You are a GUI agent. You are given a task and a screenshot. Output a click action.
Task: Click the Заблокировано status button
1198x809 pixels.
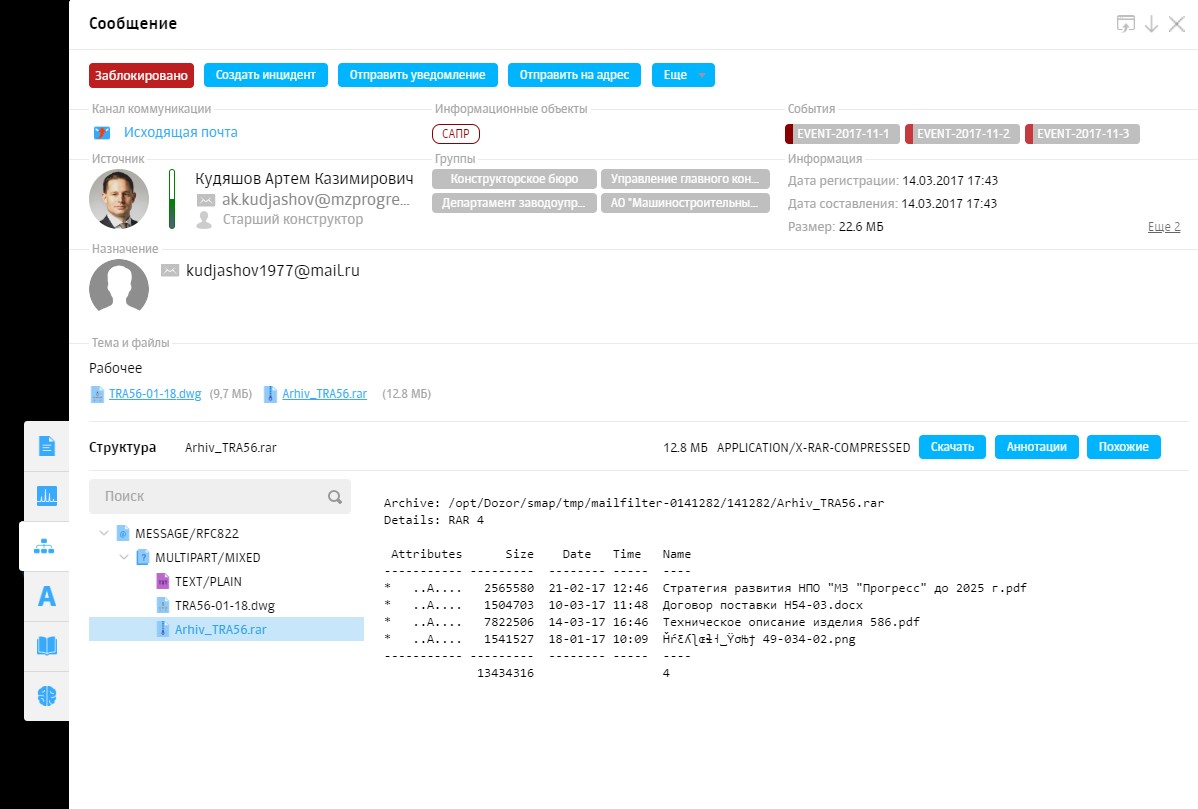coord(141,75)
